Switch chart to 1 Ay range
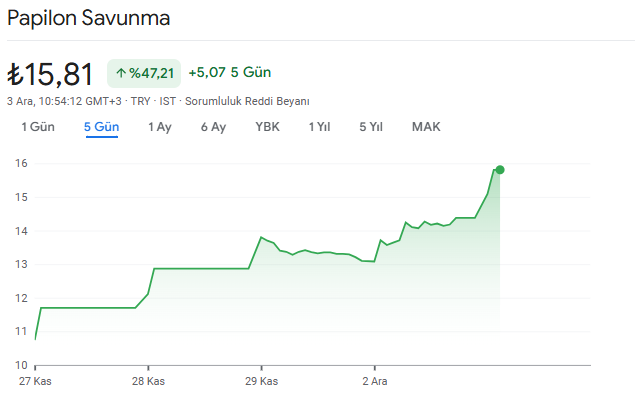 [160, 127]
